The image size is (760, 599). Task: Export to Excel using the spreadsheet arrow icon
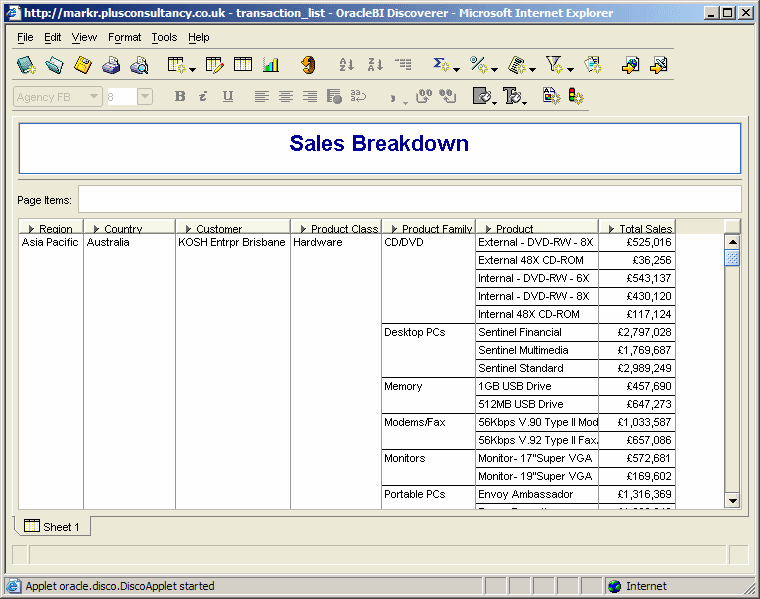point(659,65)
